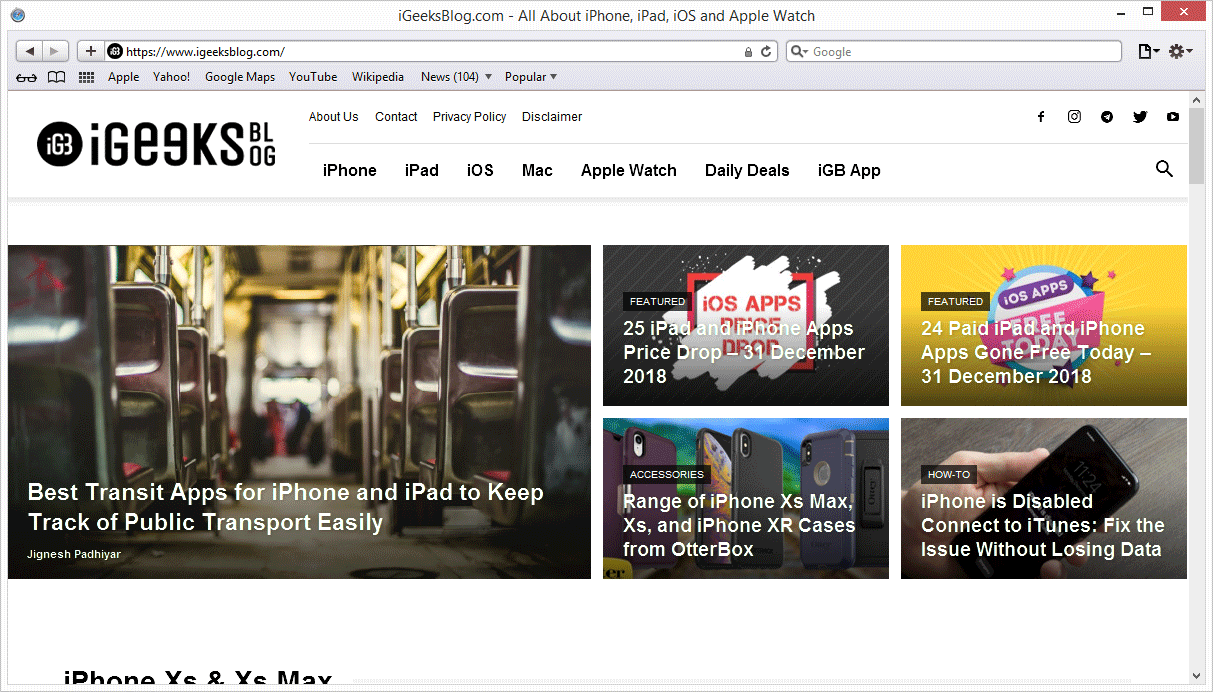Click the HOW-TO category tag
The width and height of the screenshot is (1213, 692).
pyautogui.click(x=949, y=474)
